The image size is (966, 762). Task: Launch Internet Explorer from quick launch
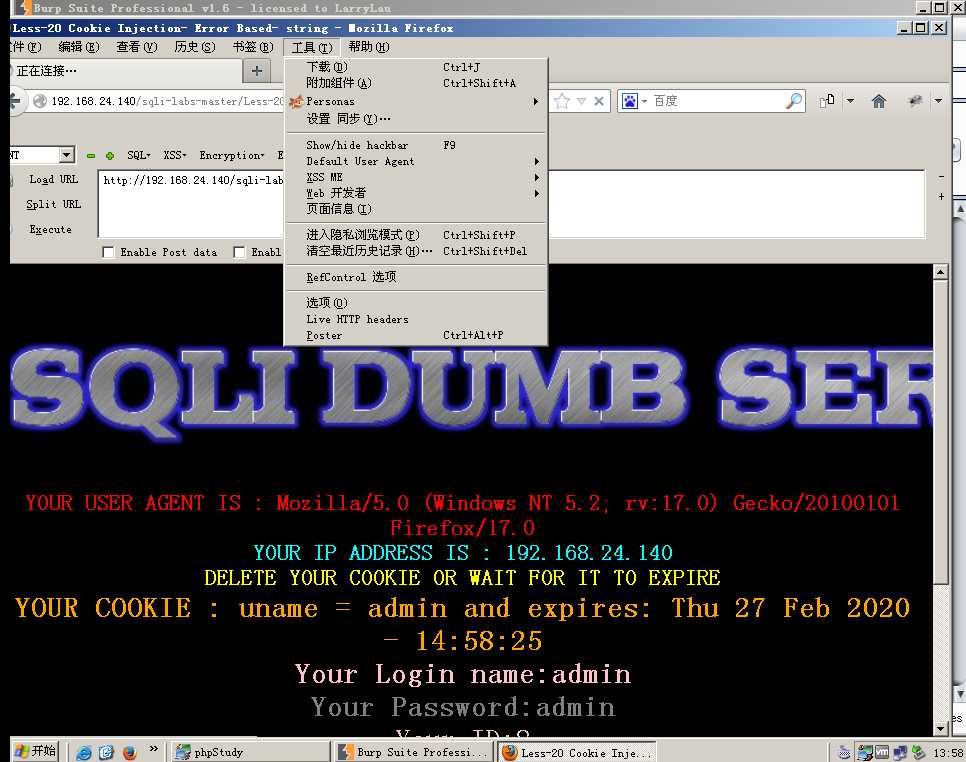pos(84,752)
